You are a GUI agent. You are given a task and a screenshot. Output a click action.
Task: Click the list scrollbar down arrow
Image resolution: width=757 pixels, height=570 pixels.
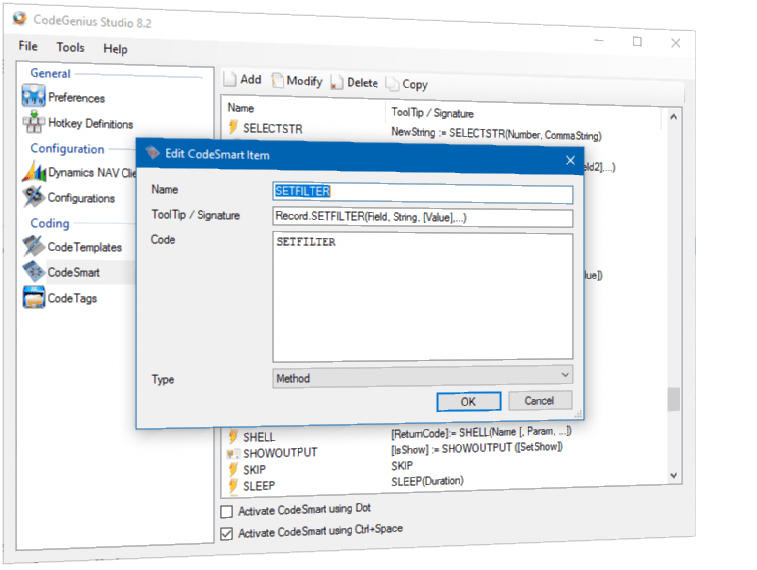673,475
